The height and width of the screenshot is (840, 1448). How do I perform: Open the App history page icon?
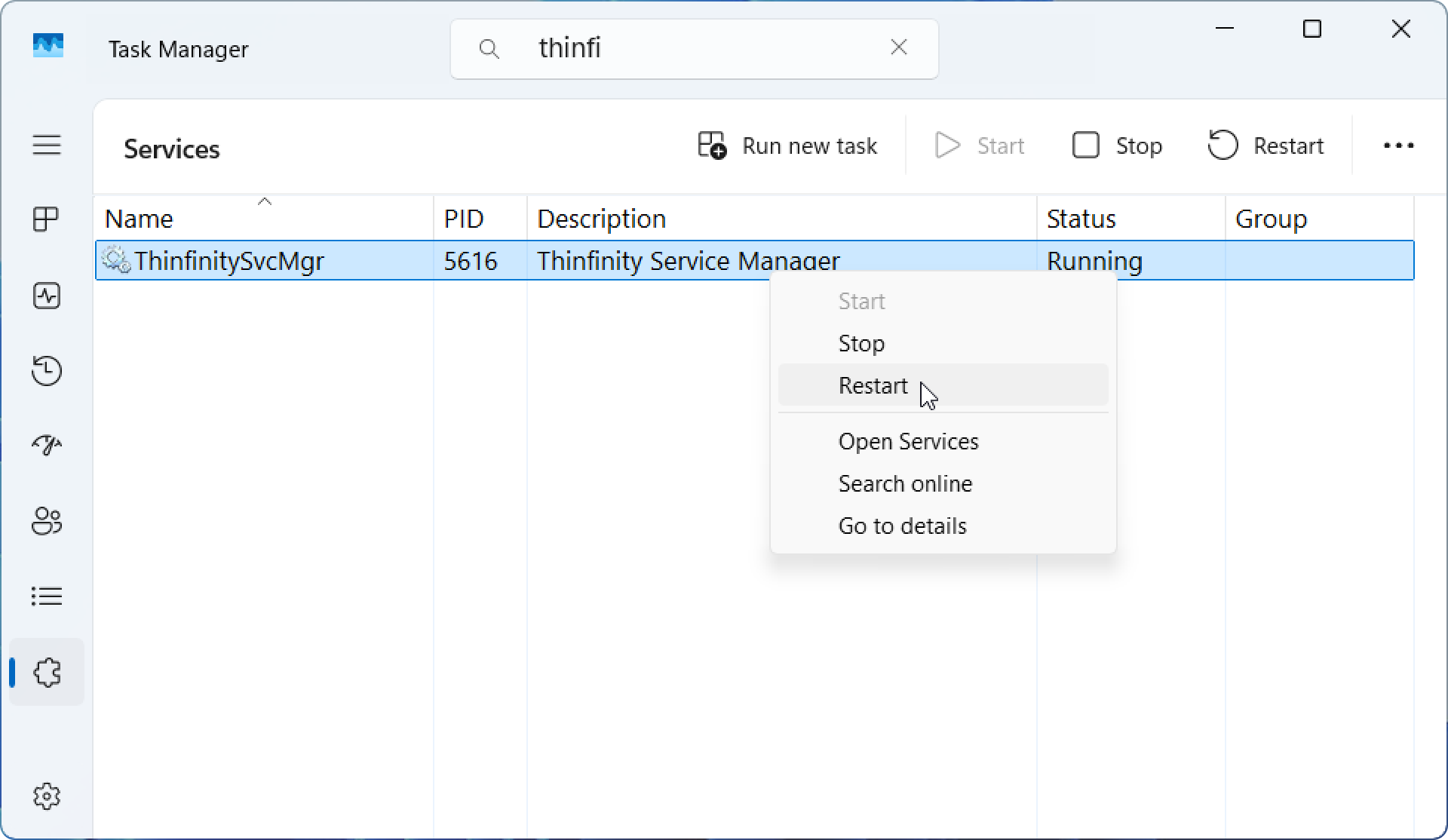(x=47, y=371)
